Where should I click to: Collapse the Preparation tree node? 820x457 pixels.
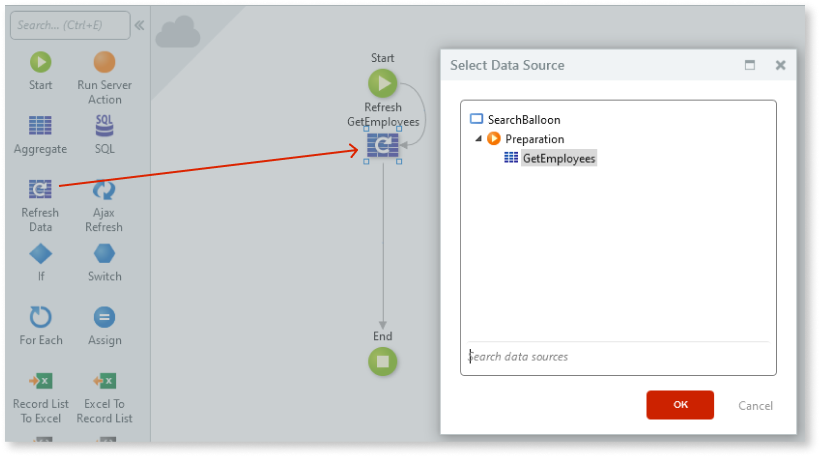[479, 139]
